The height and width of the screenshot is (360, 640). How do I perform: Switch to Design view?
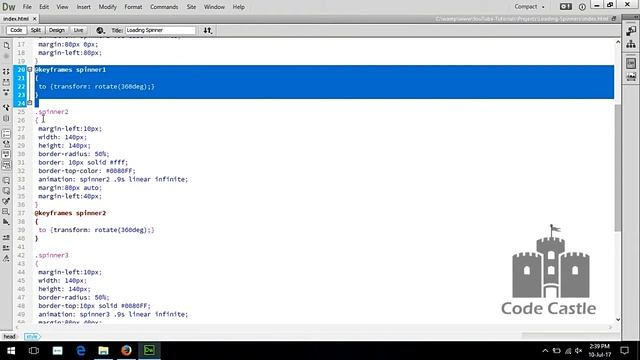[57, 30]
